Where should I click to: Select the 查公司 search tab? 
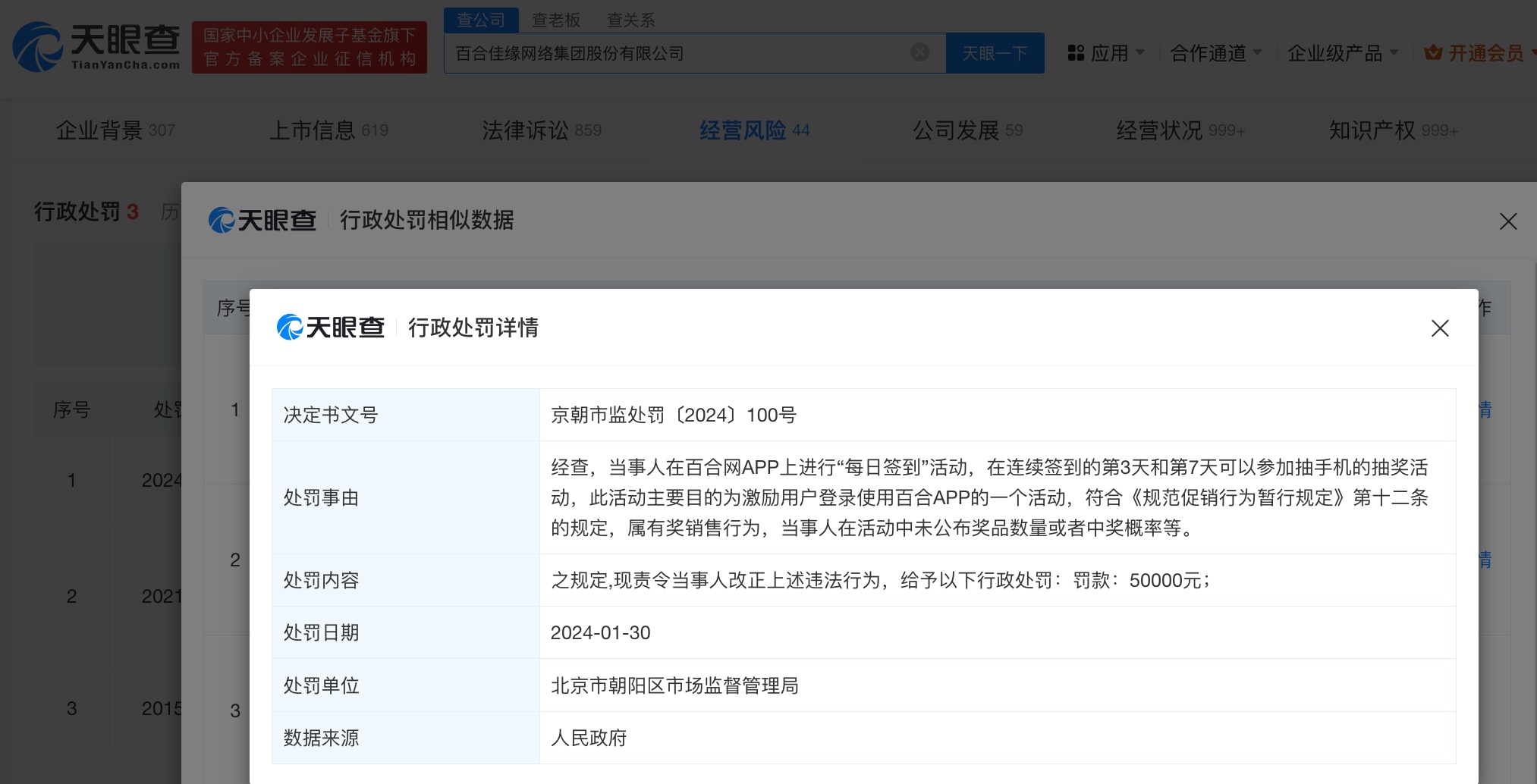click(481, 20)
